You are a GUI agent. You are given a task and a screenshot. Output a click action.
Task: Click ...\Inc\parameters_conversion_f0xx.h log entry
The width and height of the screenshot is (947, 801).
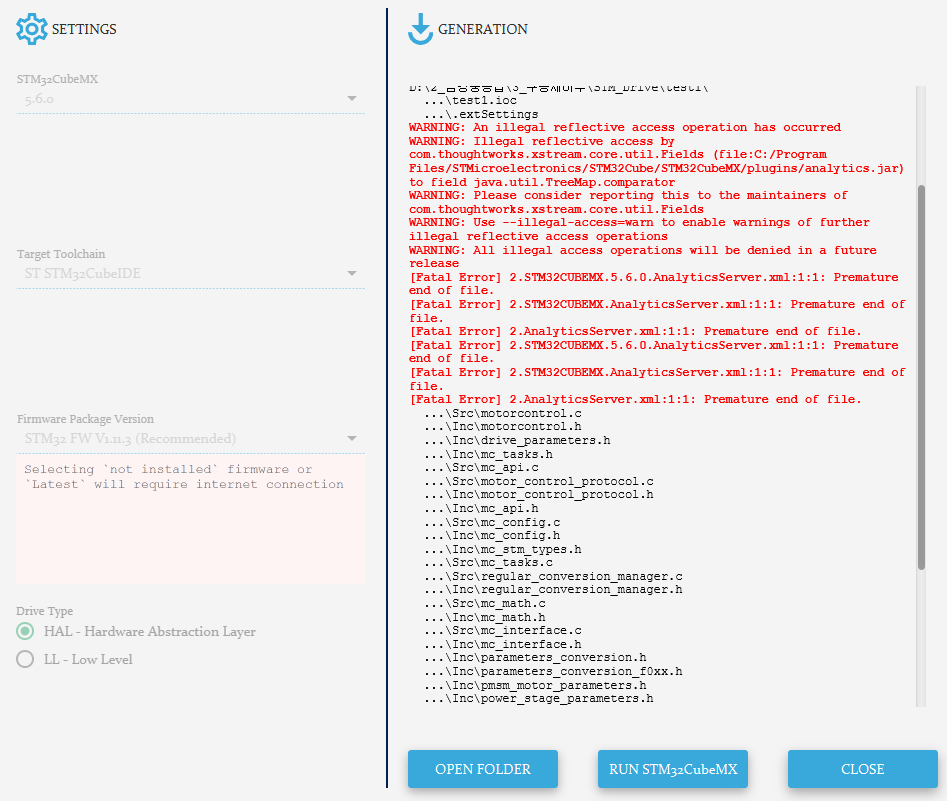[553, 672]
